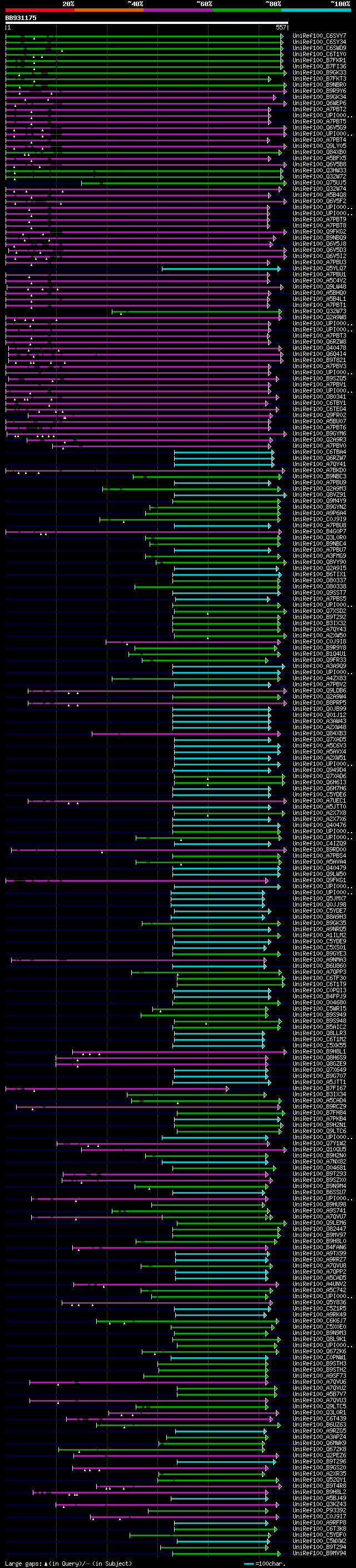Click the UniRef100_B9GYN2 label
The width and height of the screenshot is (356, 1568).
319,506
